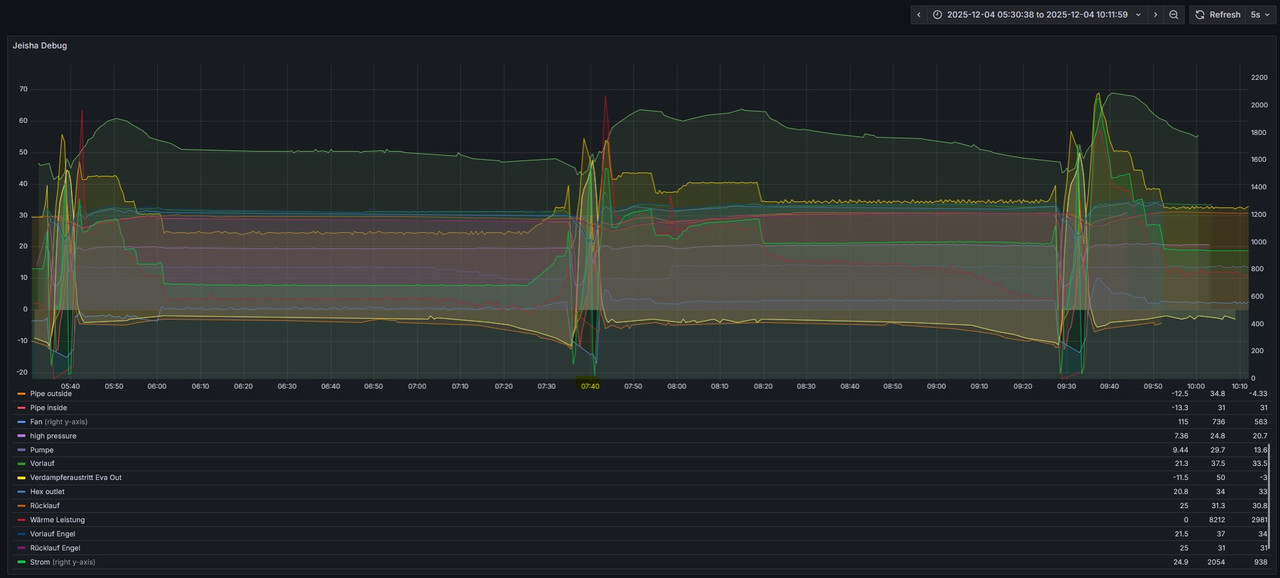Click the 21.5 value in Vorlauf Engel row
This screenshot has height=578, width=1280.
pyautogui.click(x=1181, y=534)
